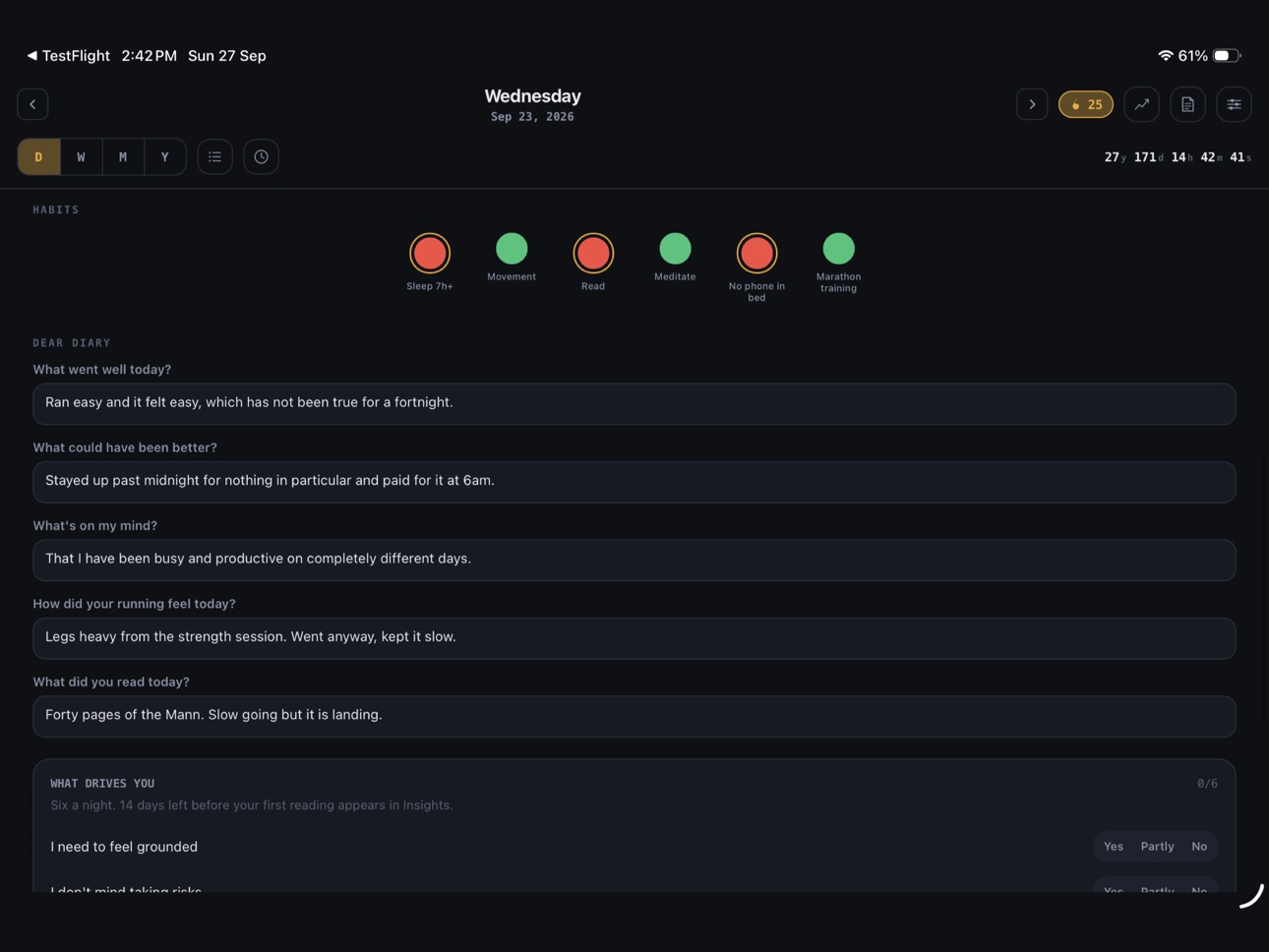
Task: Toggle the Movement habit circle
Action: click(x=512, y=249)
